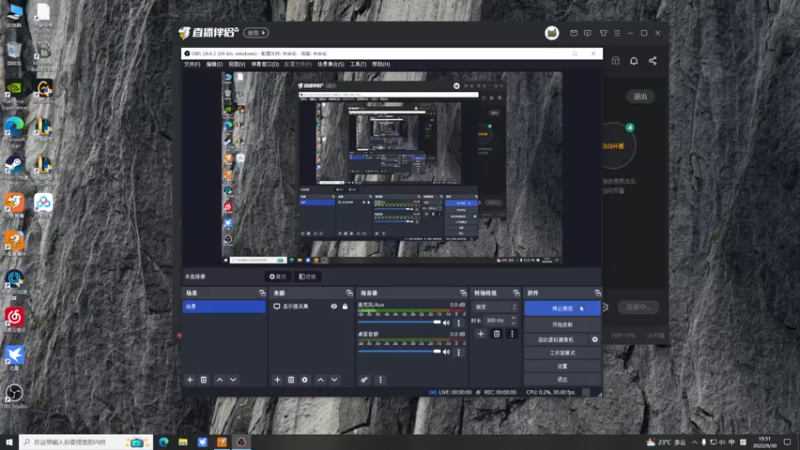This screenshot has height=450, width=800.
Task: Open shirt skin icon in companion title bar
Action: [603, 33]
